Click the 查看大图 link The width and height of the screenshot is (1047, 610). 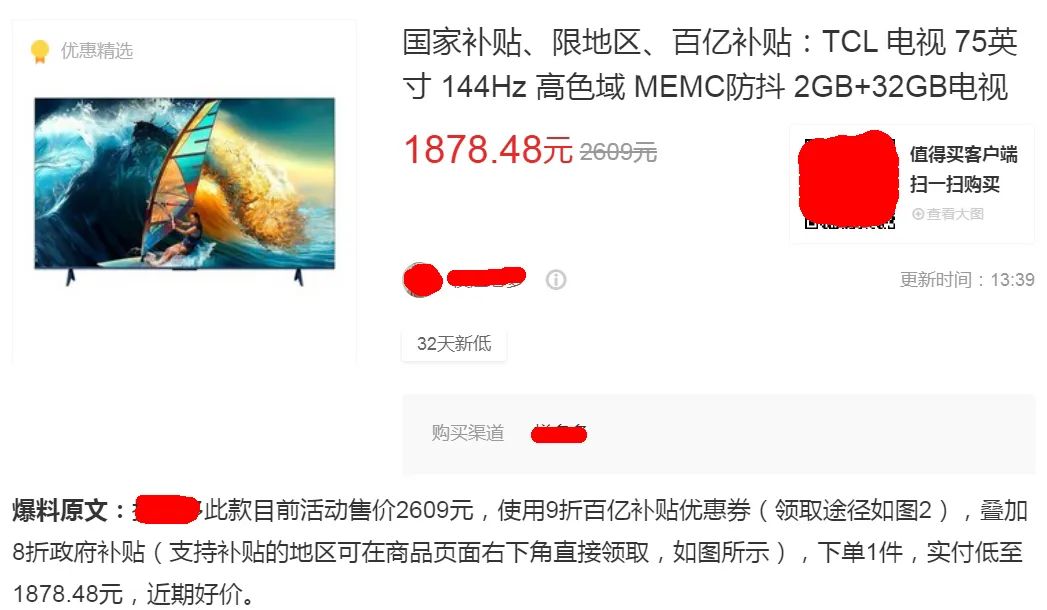[955, 214]
